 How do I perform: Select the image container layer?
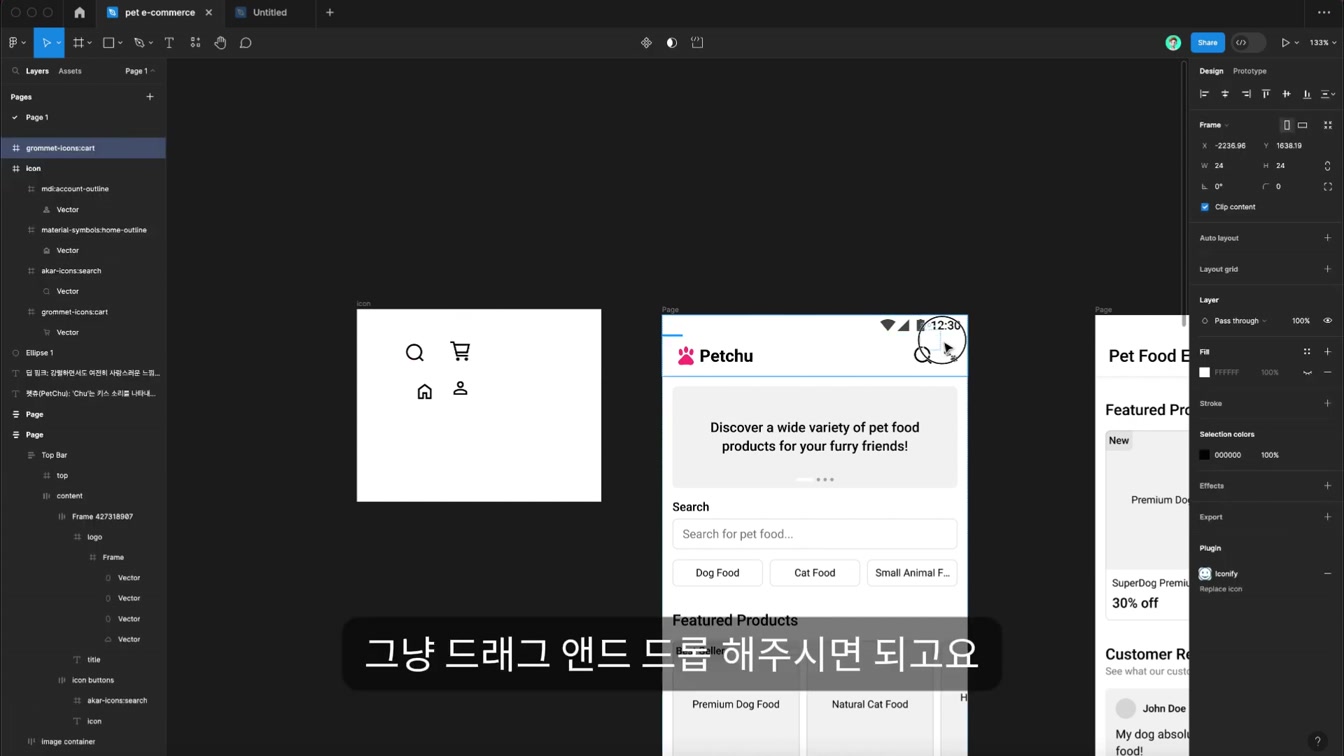(x=83, y=742)
